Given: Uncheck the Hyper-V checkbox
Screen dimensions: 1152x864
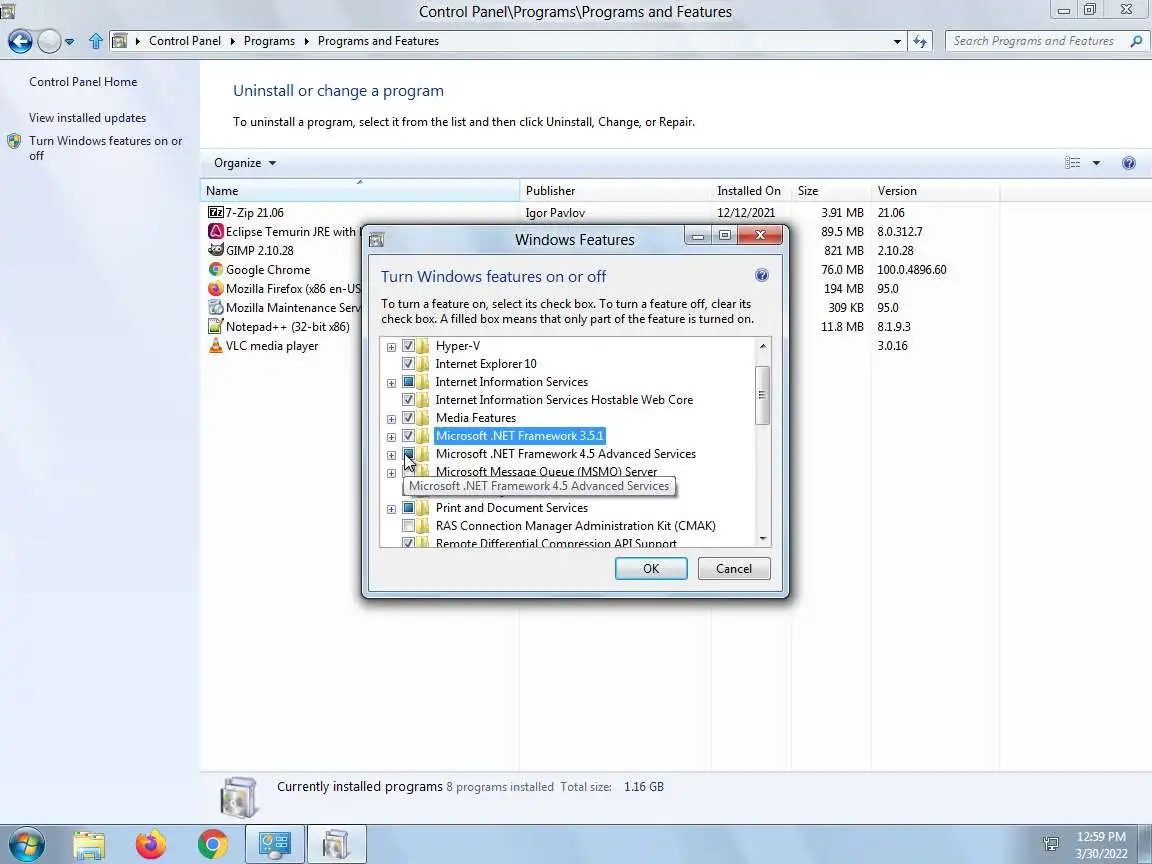Looking at the screenshot, I should pyautogui.click(x=408, y=346).
